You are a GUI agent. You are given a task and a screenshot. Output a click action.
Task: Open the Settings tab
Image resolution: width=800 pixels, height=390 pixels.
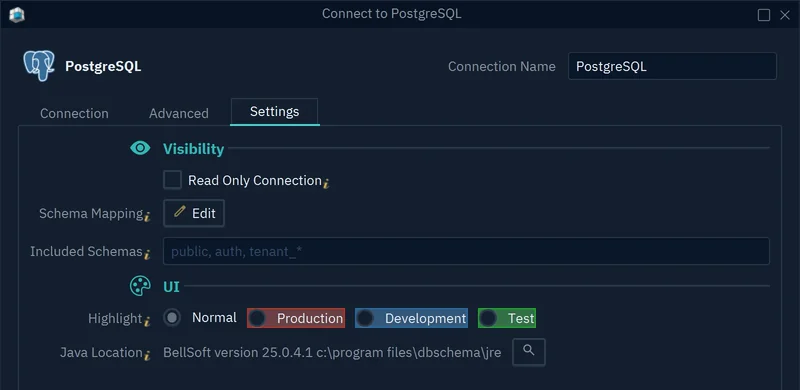[274, 112]
